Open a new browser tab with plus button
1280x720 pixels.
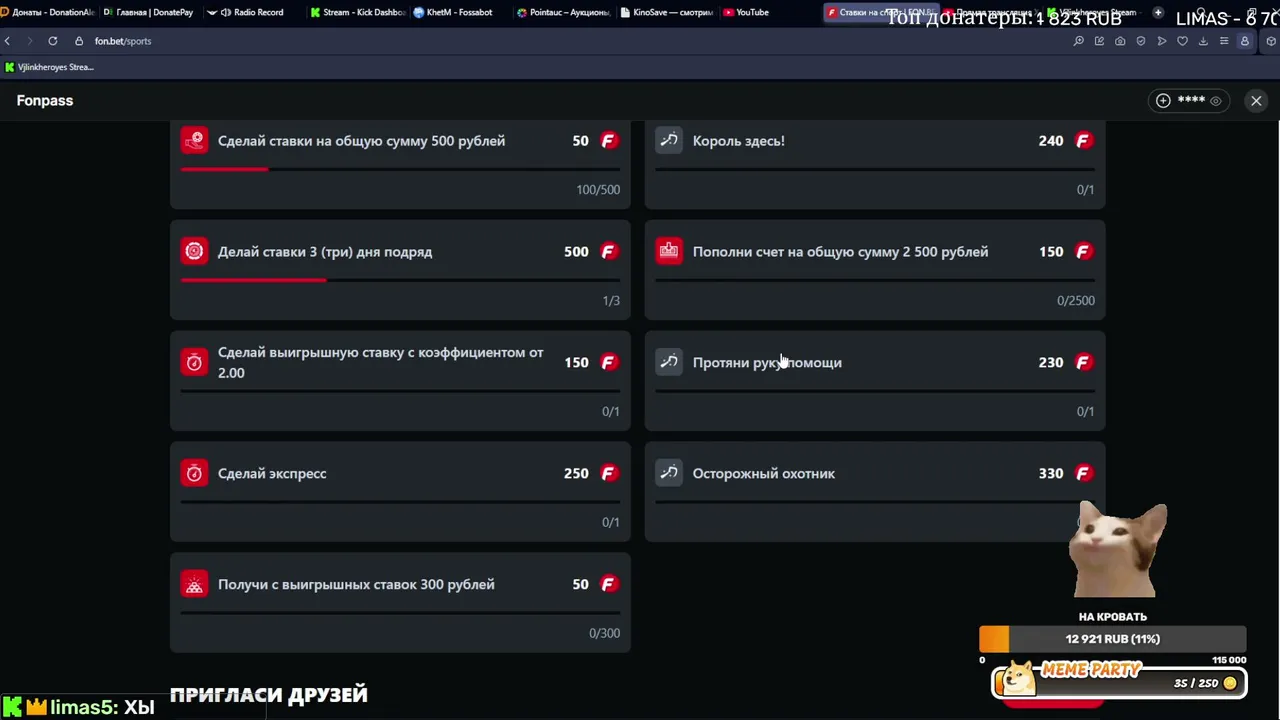coord(1158,12)
